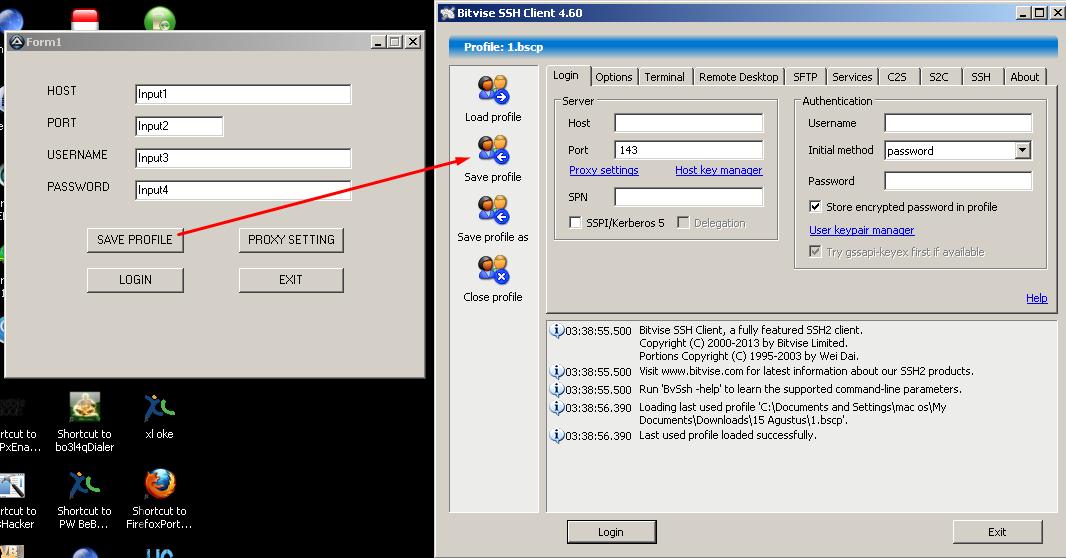Viewport: 1066px width, 558px height.
Task: Click the Bitvise SSH Client title bar icon
Action: [x=447, y=13]
